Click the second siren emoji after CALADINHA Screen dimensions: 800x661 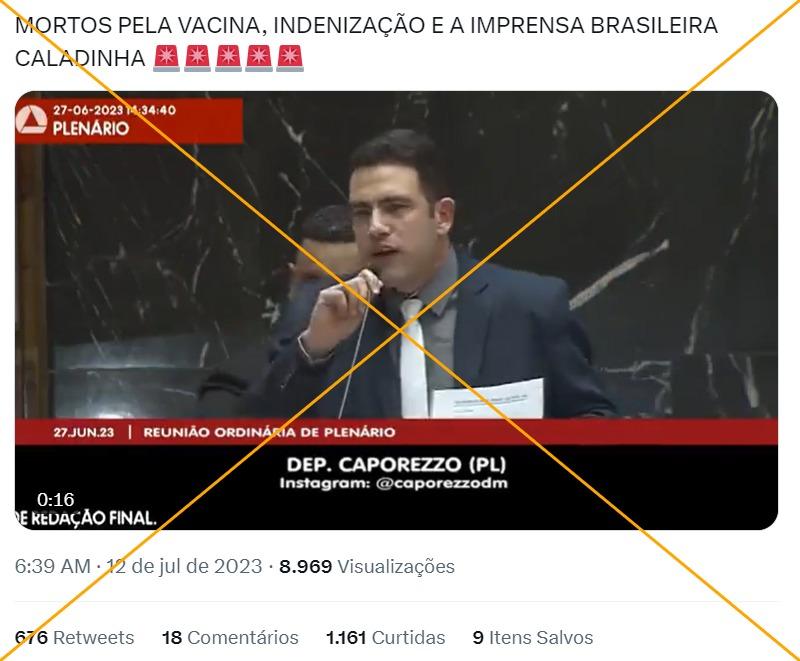click(x=197, y=58)
